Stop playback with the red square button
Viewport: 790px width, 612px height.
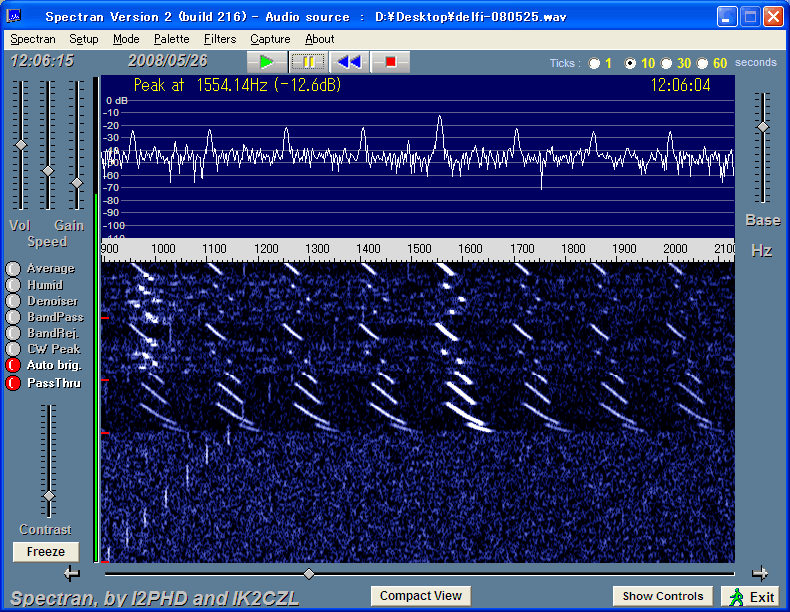pyautogui.click(x=390, y=62)
